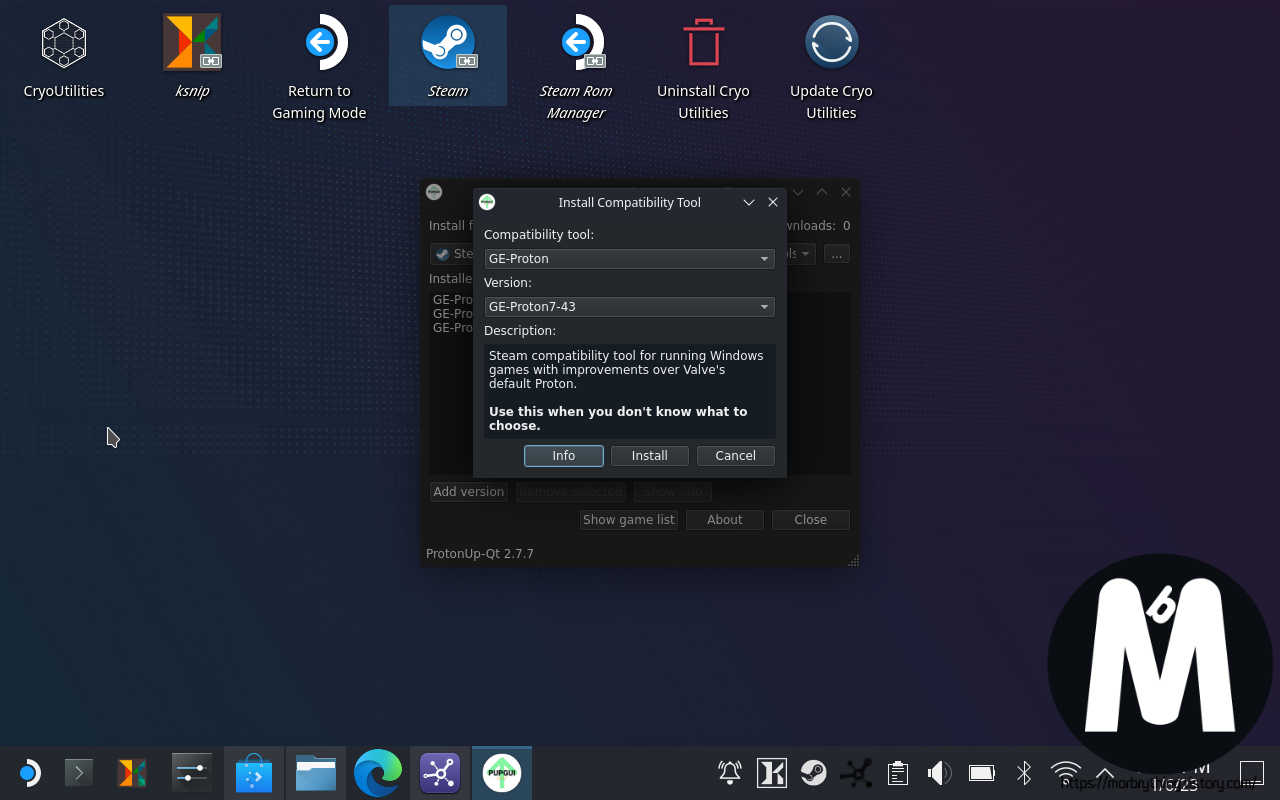
Task: Open the volume control in the tray
Action: (939, 773)
